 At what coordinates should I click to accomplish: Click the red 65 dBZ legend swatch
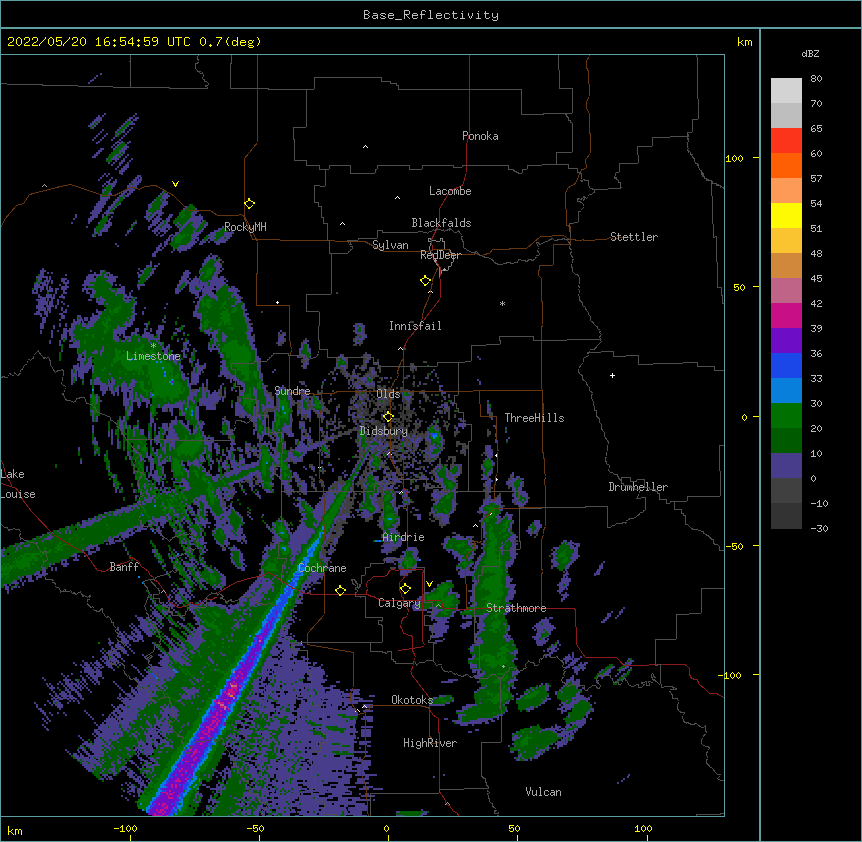(x=786, y=140)
